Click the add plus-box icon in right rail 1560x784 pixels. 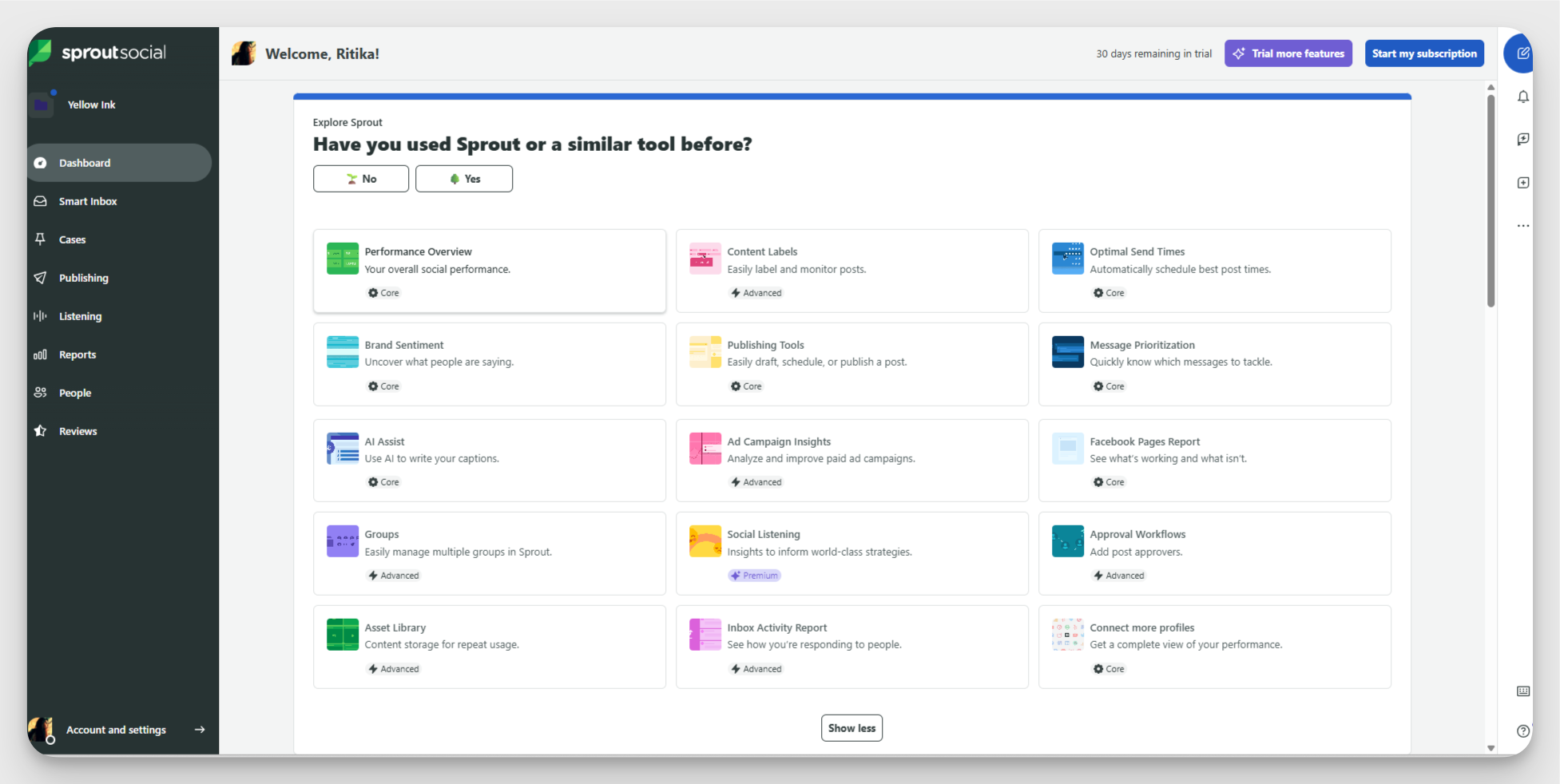click(1523, 183)
